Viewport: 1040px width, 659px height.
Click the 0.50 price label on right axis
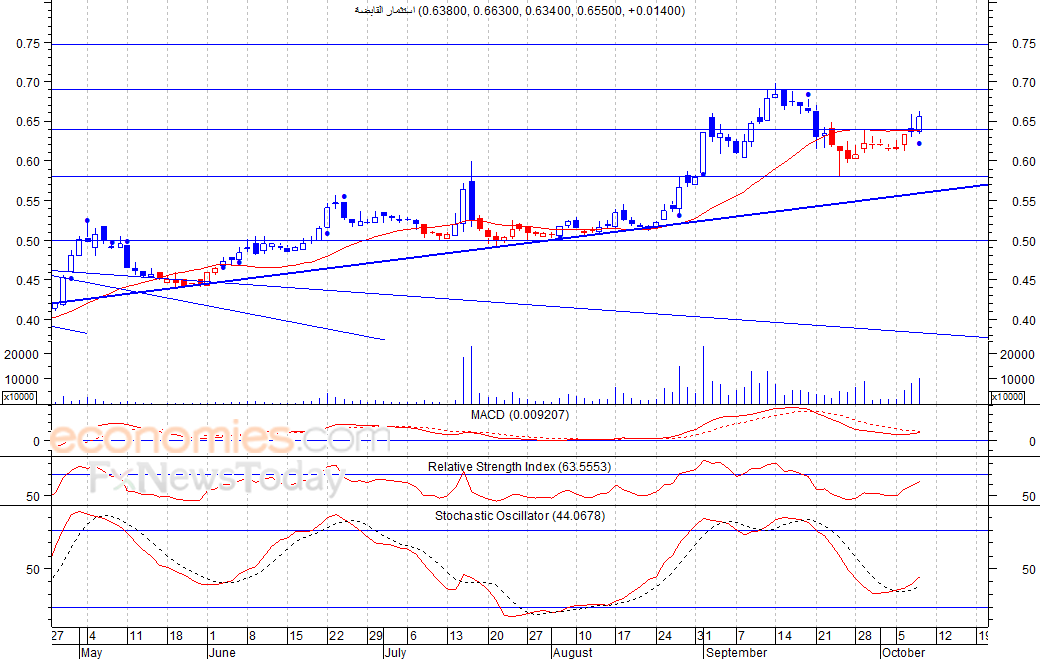1023,241
